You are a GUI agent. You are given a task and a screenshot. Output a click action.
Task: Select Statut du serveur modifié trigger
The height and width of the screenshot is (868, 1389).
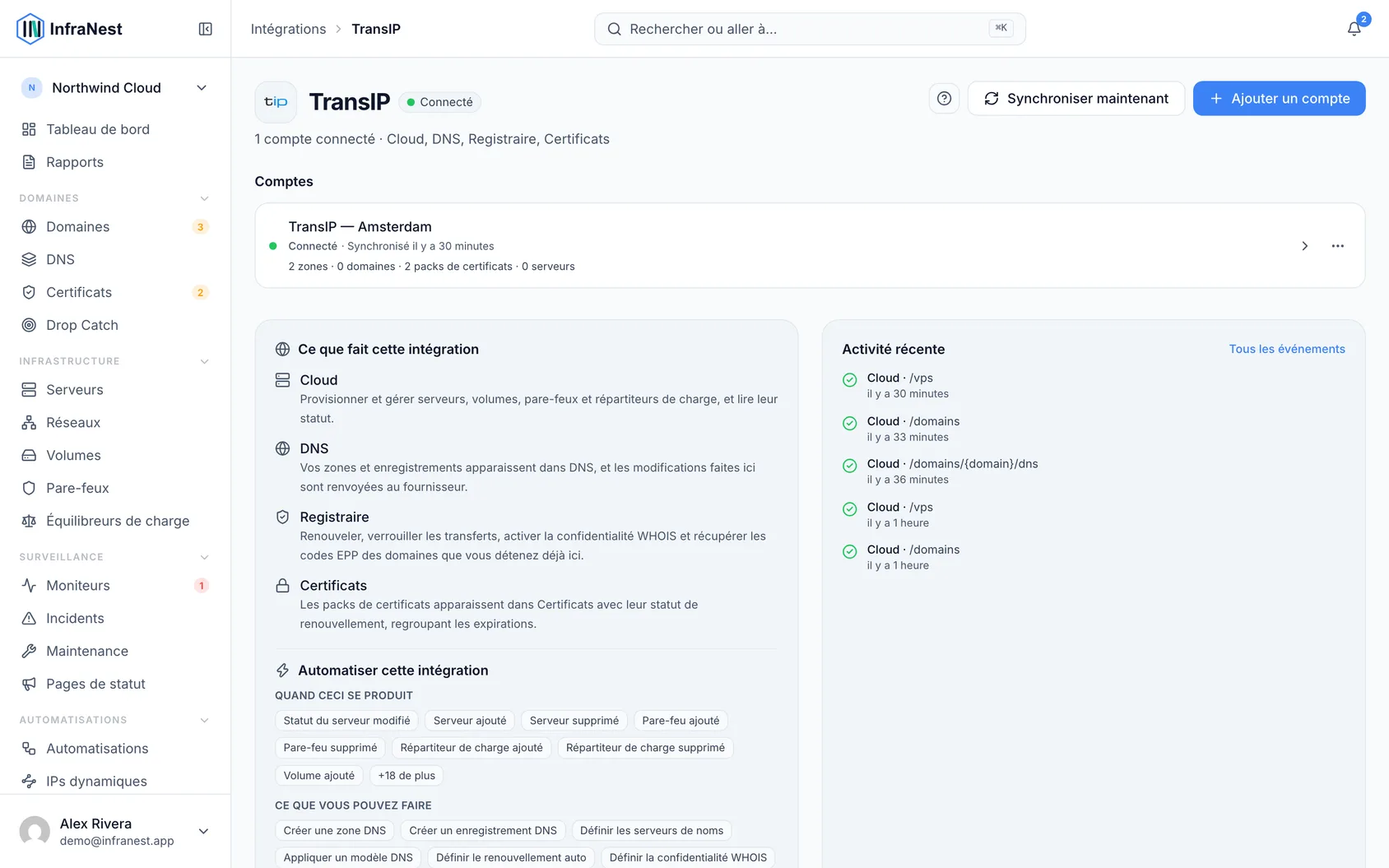[x=346, y=721]
